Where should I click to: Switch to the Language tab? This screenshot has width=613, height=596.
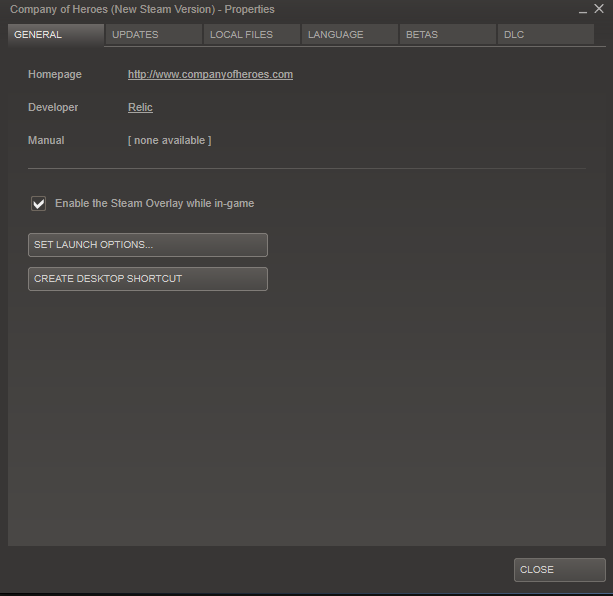point(350,35)
